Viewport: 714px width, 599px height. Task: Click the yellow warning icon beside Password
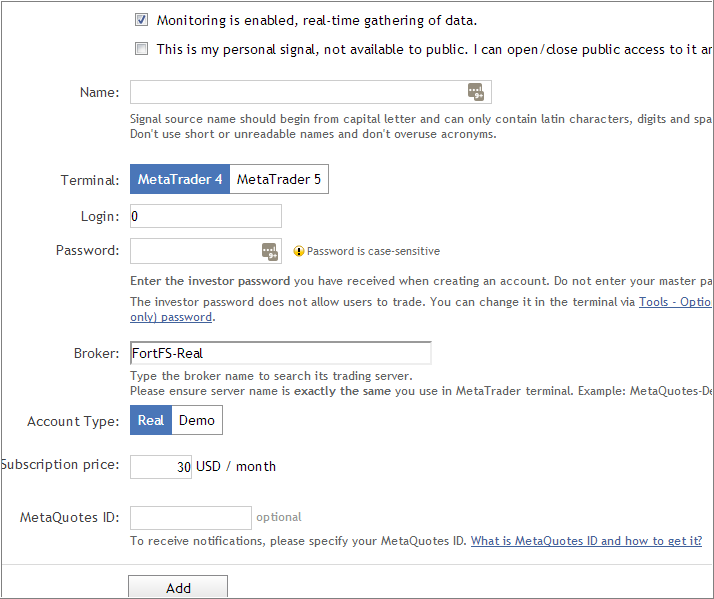299,251
